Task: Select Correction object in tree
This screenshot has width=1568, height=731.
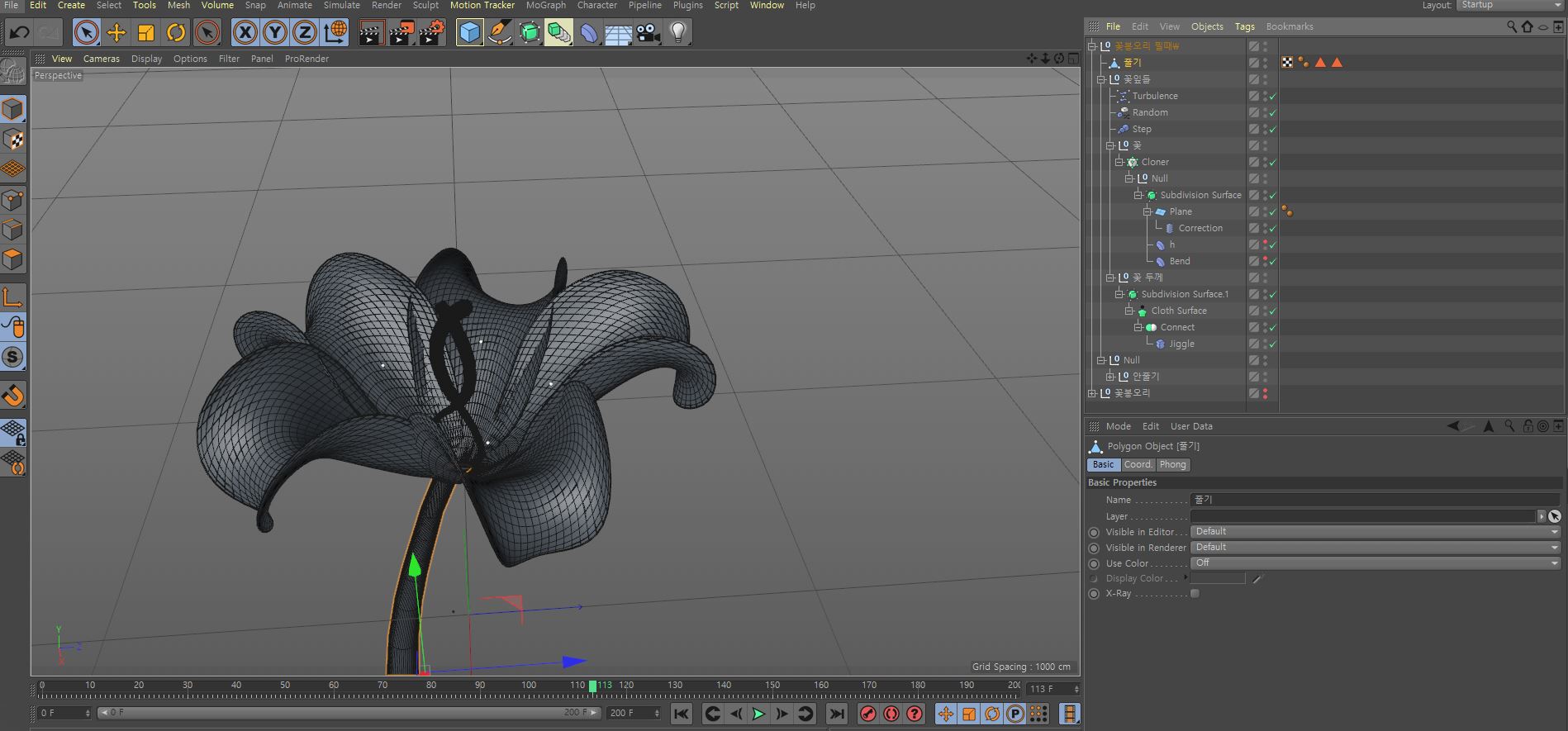Action: pos(1200,228)
